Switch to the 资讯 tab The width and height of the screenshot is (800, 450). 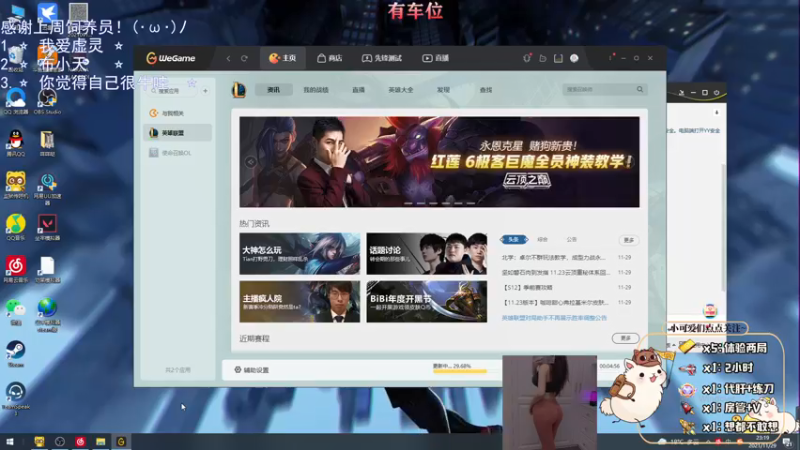pos(273,90)
